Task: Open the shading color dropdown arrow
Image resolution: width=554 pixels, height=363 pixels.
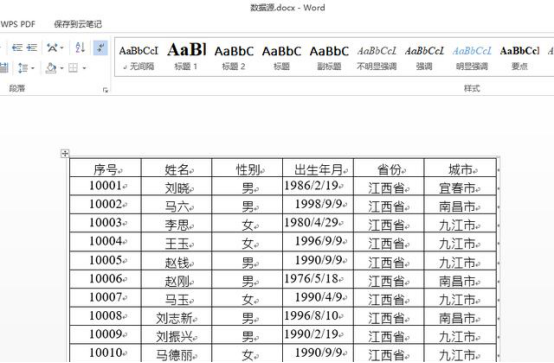Action: point(61,68)
